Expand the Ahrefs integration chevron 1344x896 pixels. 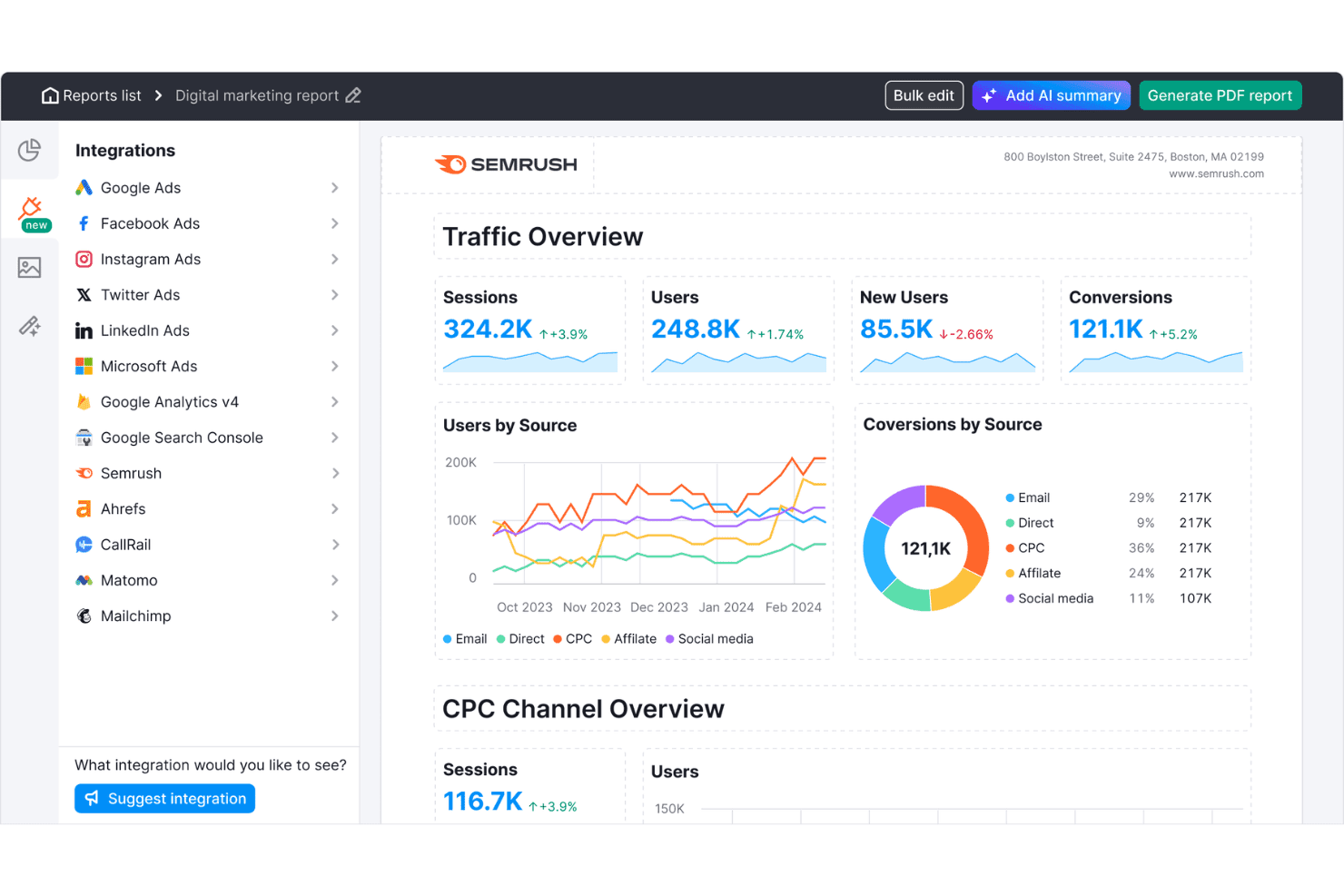tap(335, 509)
